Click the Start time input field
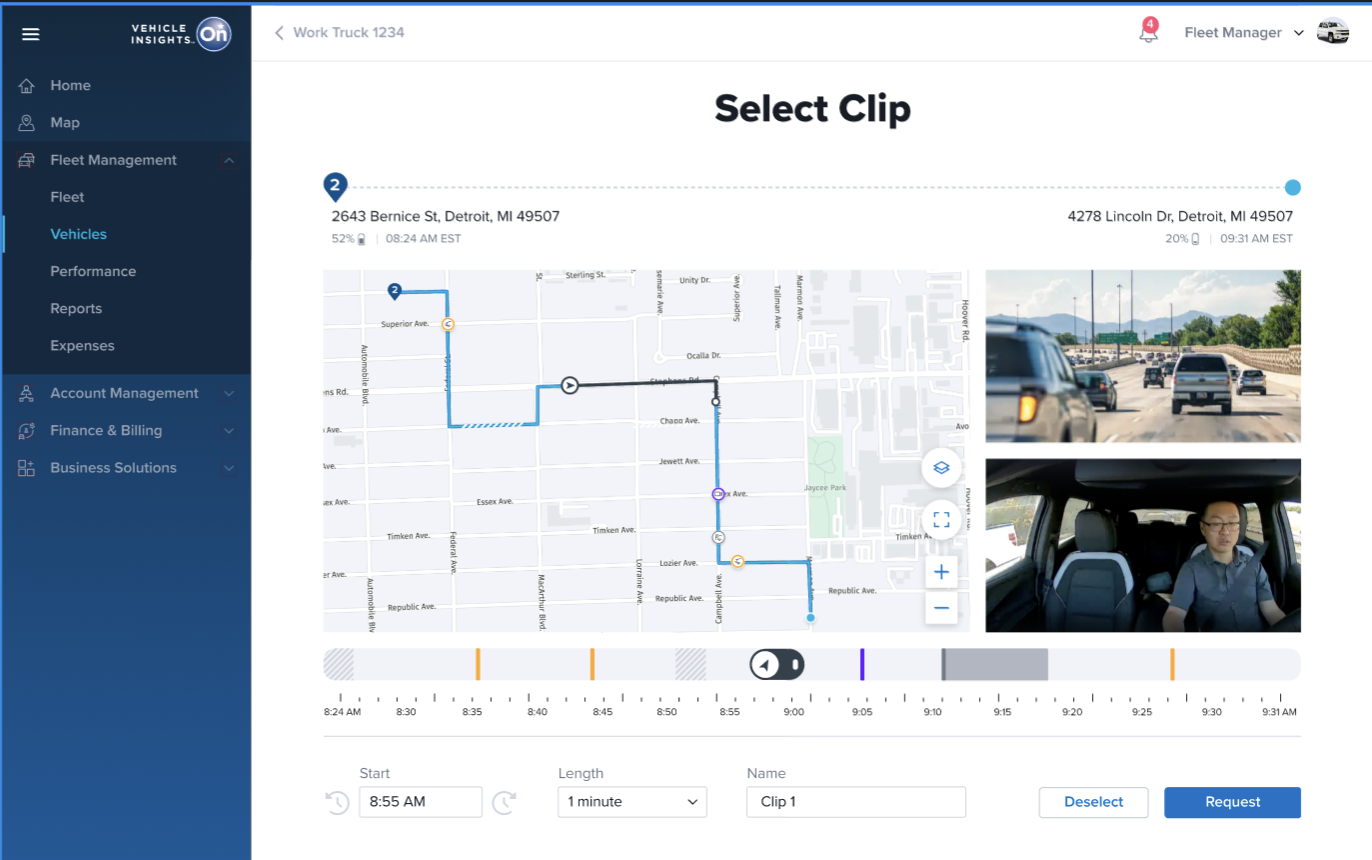The height and width of the screenshot is (860, 1372). click(x=420, y=802)
